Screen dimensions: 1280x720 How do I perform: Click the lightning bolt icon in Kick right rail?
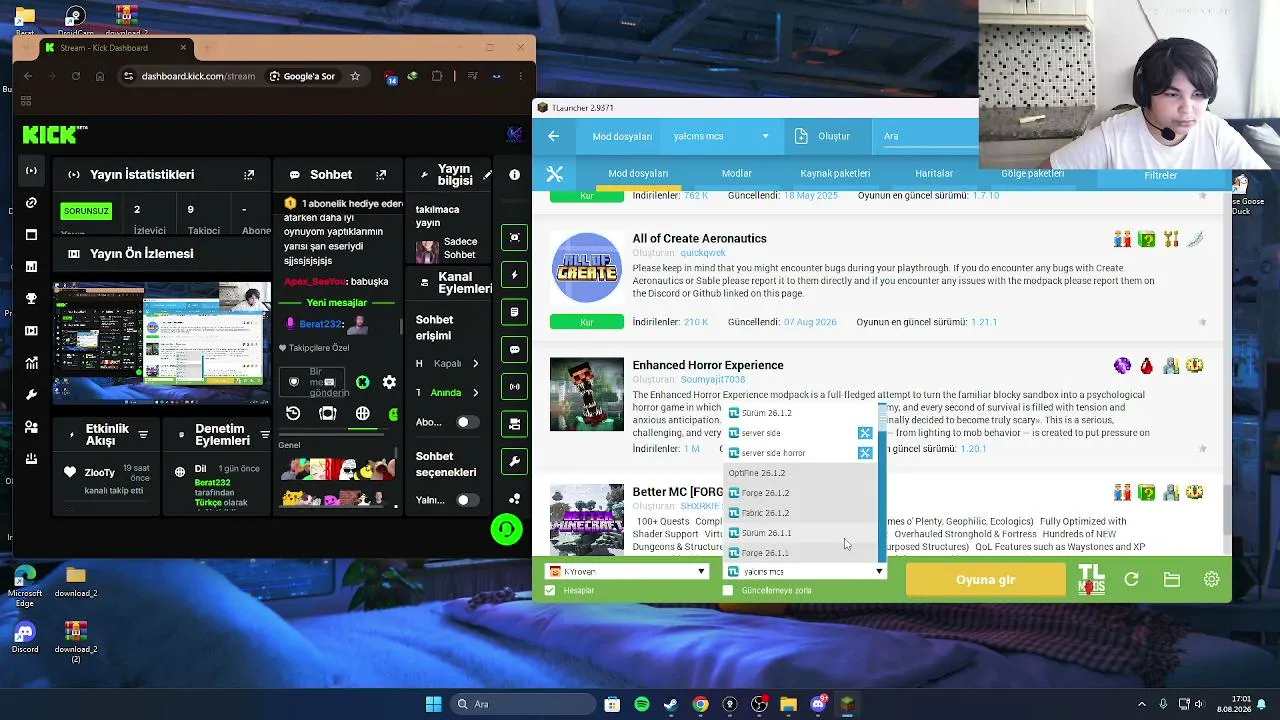point(514,275)
